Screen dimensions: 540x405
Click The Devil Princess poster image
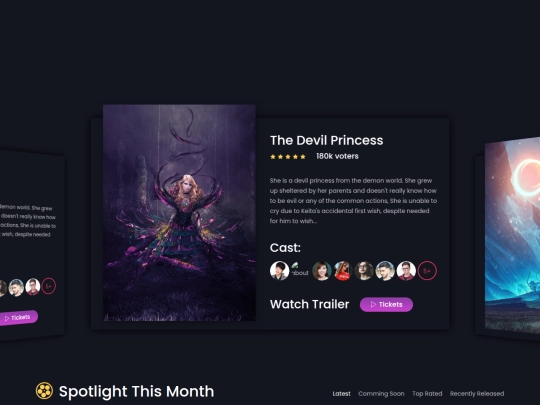[179, 213]
